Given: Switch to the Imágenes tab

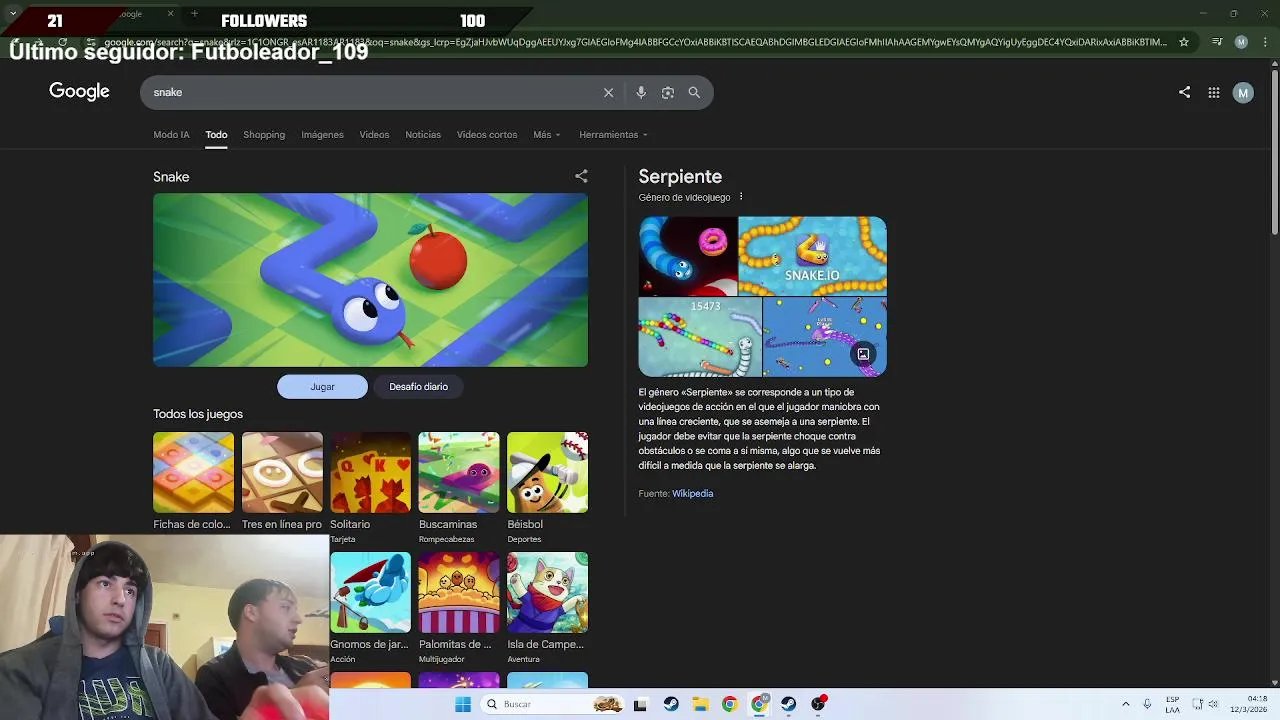Looking at the screenshot, I should (x=322, y=135).
